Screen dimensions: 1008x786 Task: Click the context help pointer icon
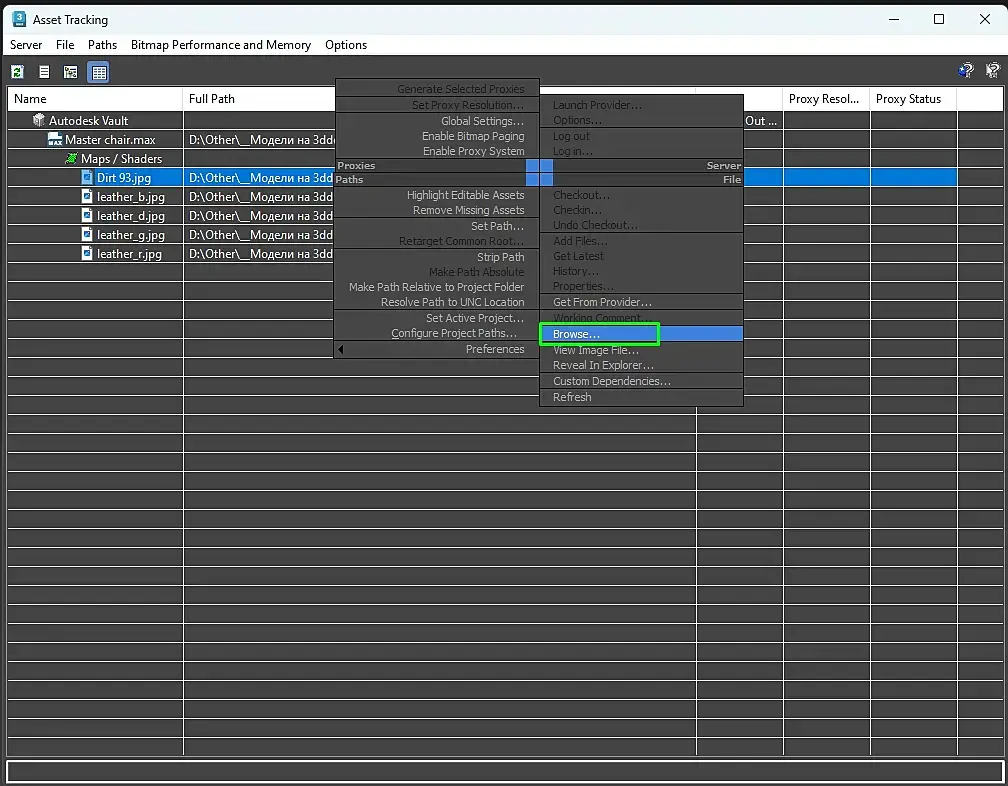pyautogui.click(x=993, y=70)
